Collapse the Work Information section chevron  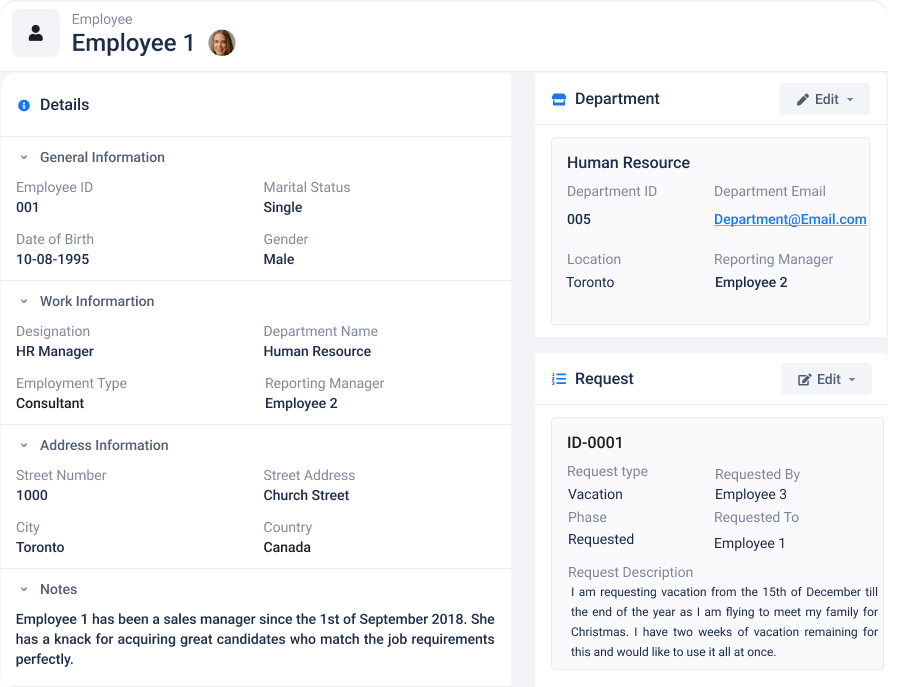[x=24, y=301]
